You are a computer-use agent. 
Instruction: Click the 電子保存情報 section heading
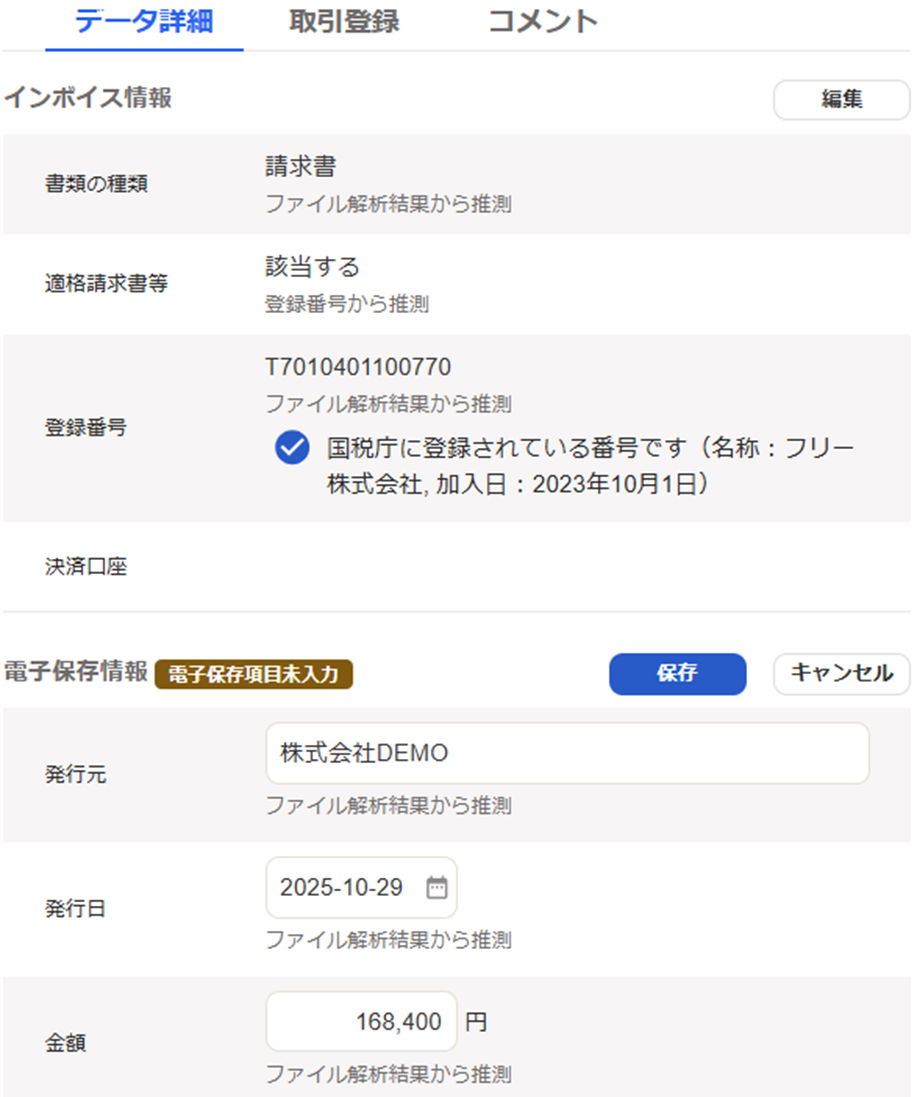tap(77, 671)
